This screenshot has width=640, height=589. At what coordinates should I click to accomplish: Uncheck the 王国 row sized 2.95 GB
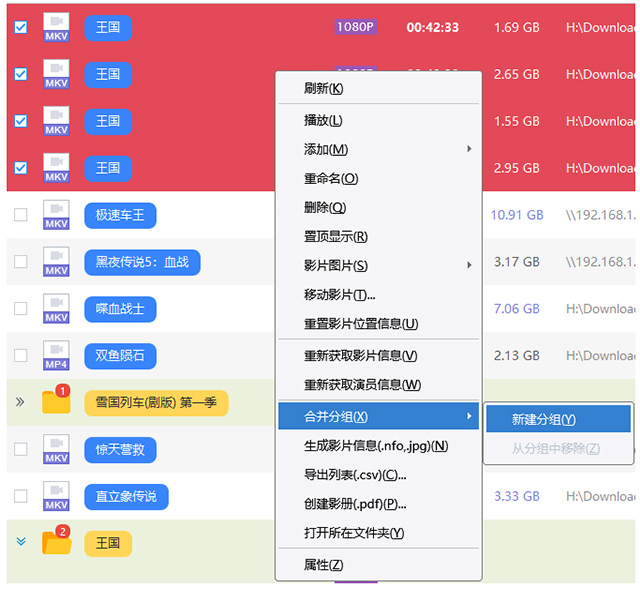pos(21,168)
